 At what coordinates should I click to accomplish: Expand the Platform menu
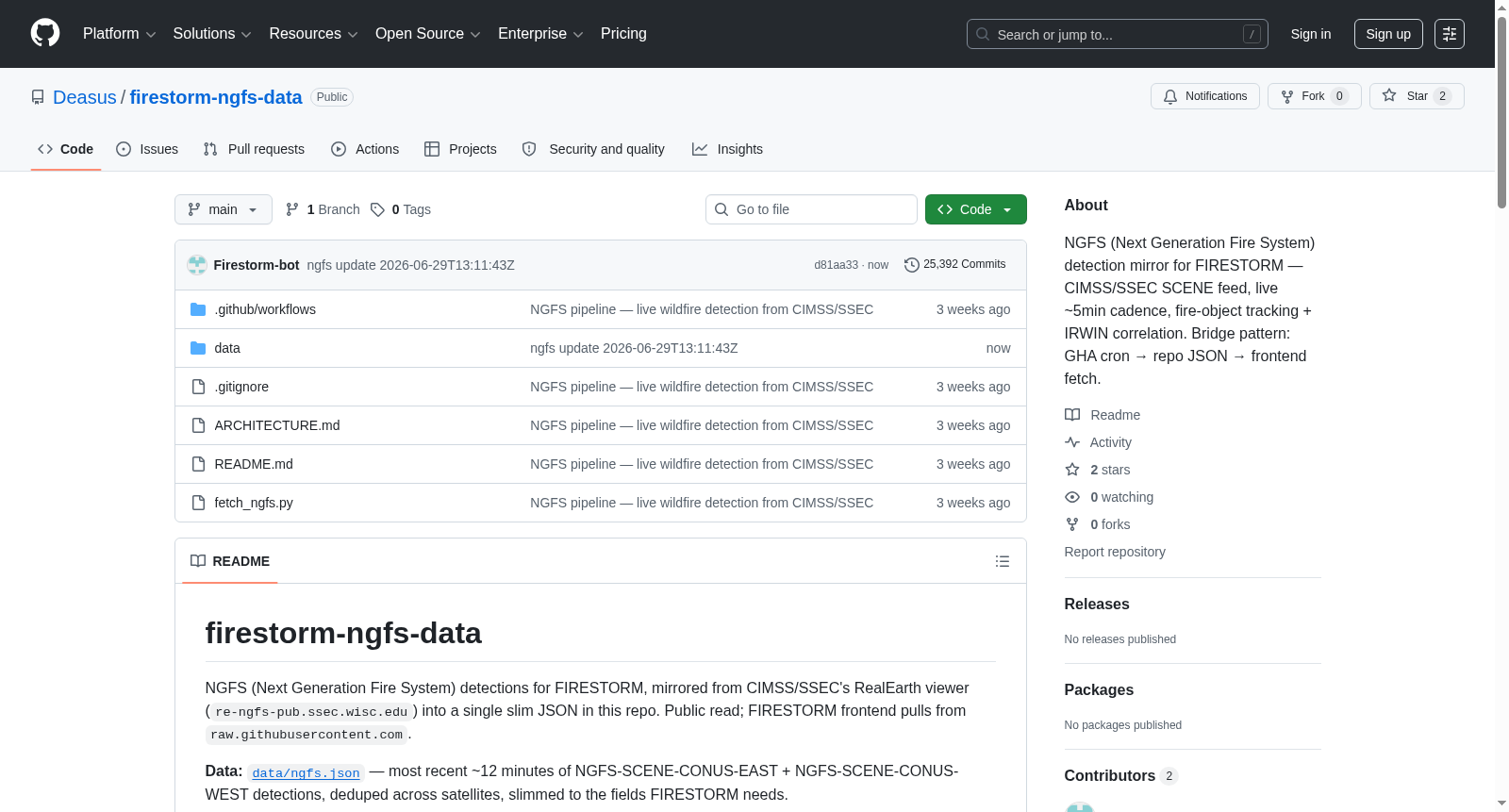click(x=120, y=34)
